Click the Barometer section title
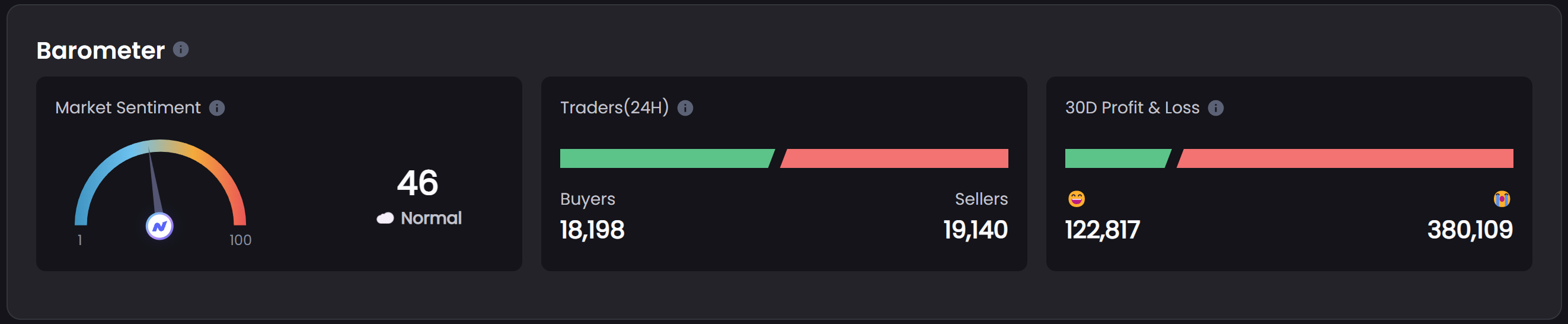Screen dimensions: 1568x324 (x=100, y=50)
